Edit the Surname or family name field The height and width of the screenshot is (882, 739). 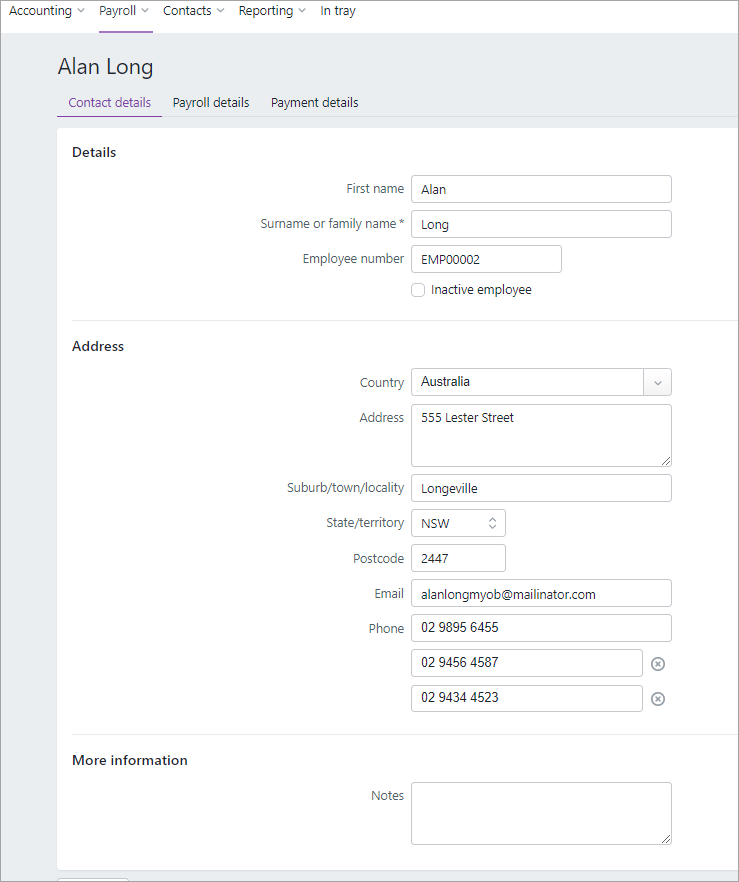[540, 224]
